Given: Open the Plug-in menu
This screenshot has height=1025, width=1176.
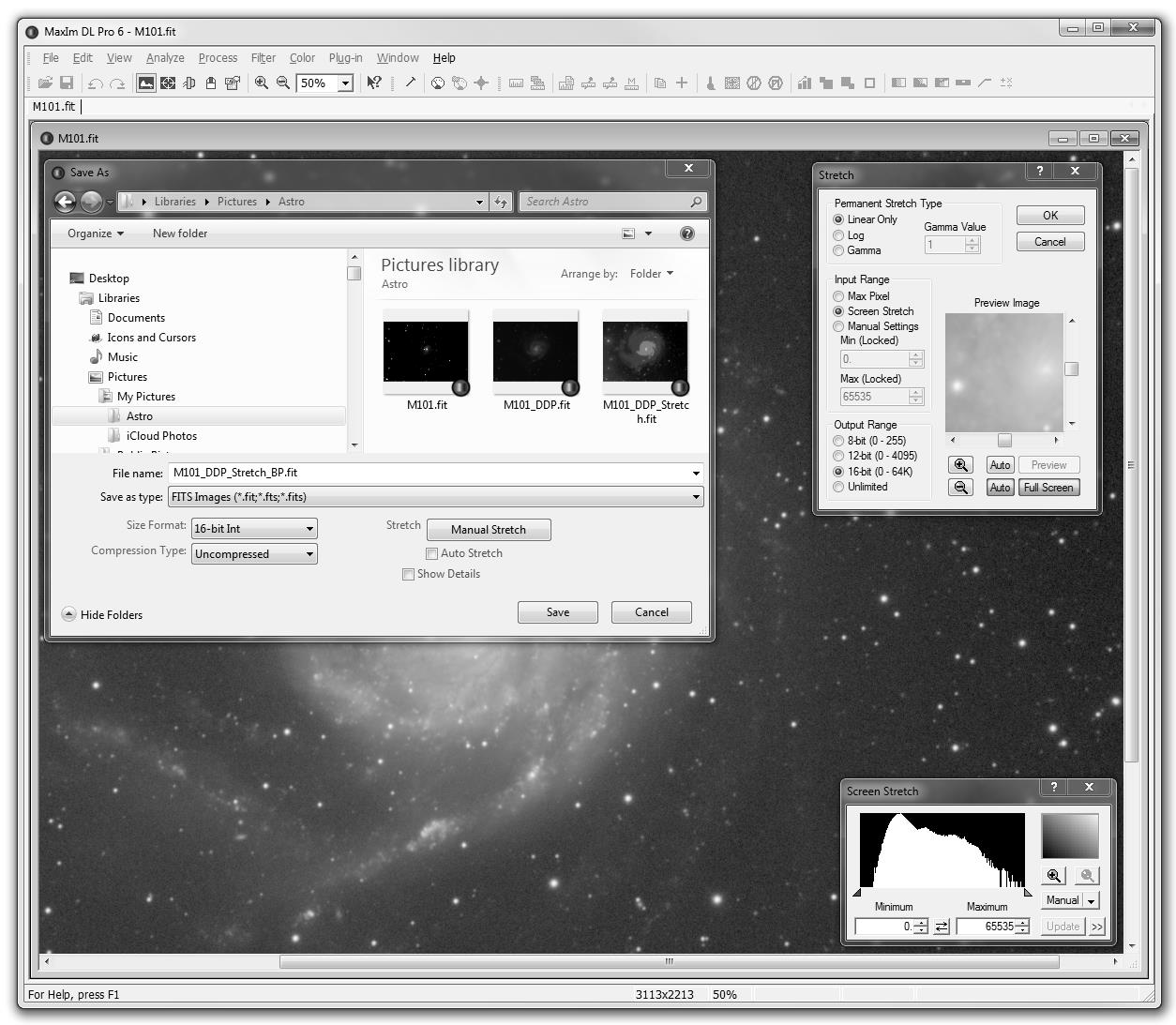Looking at the screenshot, I should pyautogui.click(x=345, y=58).
